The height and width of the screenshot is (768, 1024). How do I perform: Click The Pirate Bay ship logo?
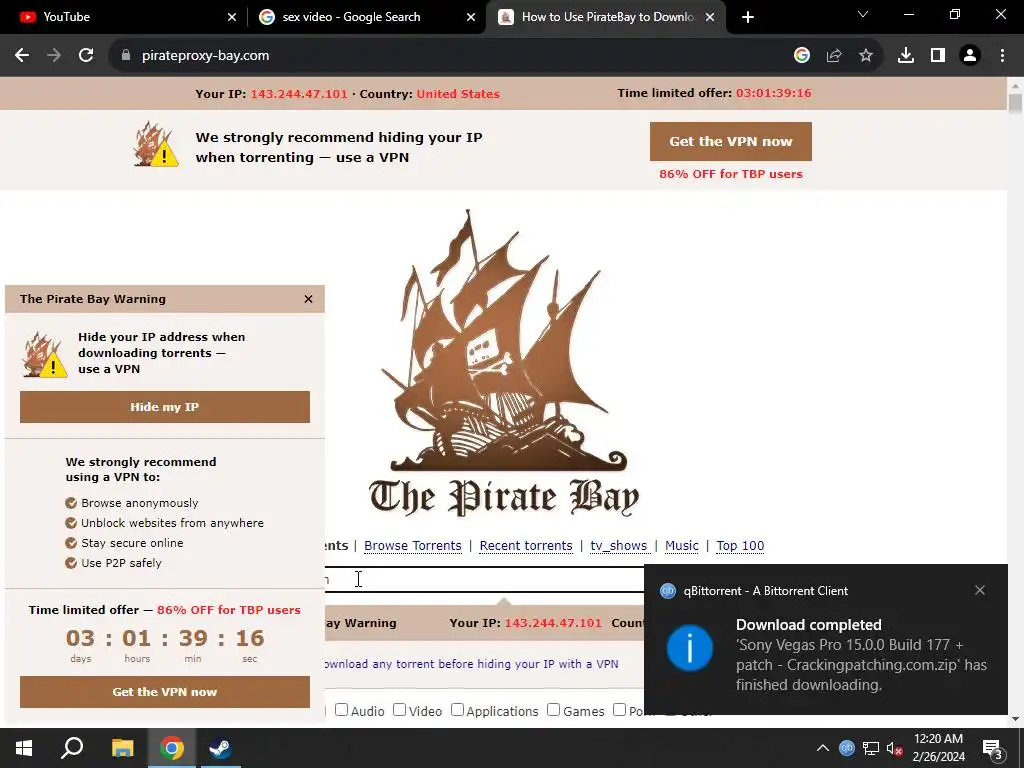point(504,362)
